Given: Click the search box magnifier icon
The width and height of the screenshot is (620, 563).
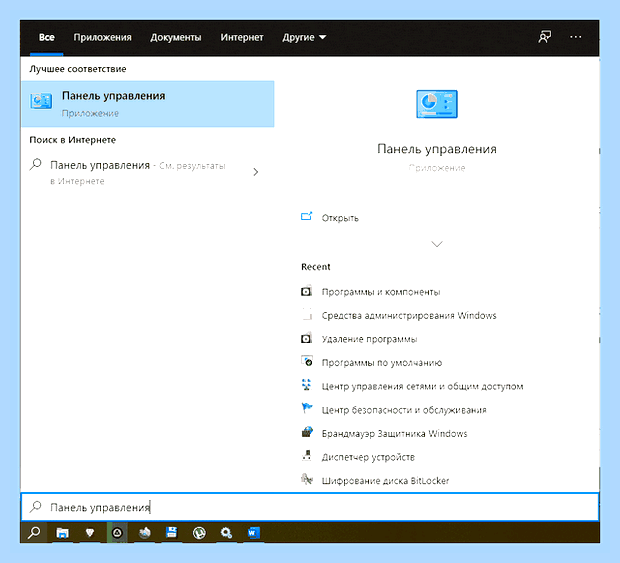Looking at the screenshot, I should click(x=36, y=506).
